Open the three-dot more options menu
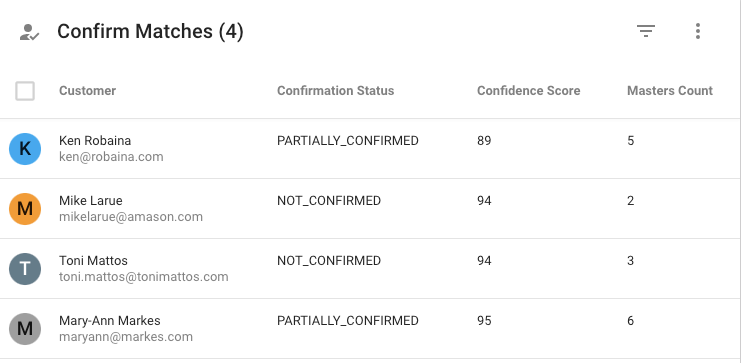The width and height of the screenshot is (741, 363). (698, 31)
